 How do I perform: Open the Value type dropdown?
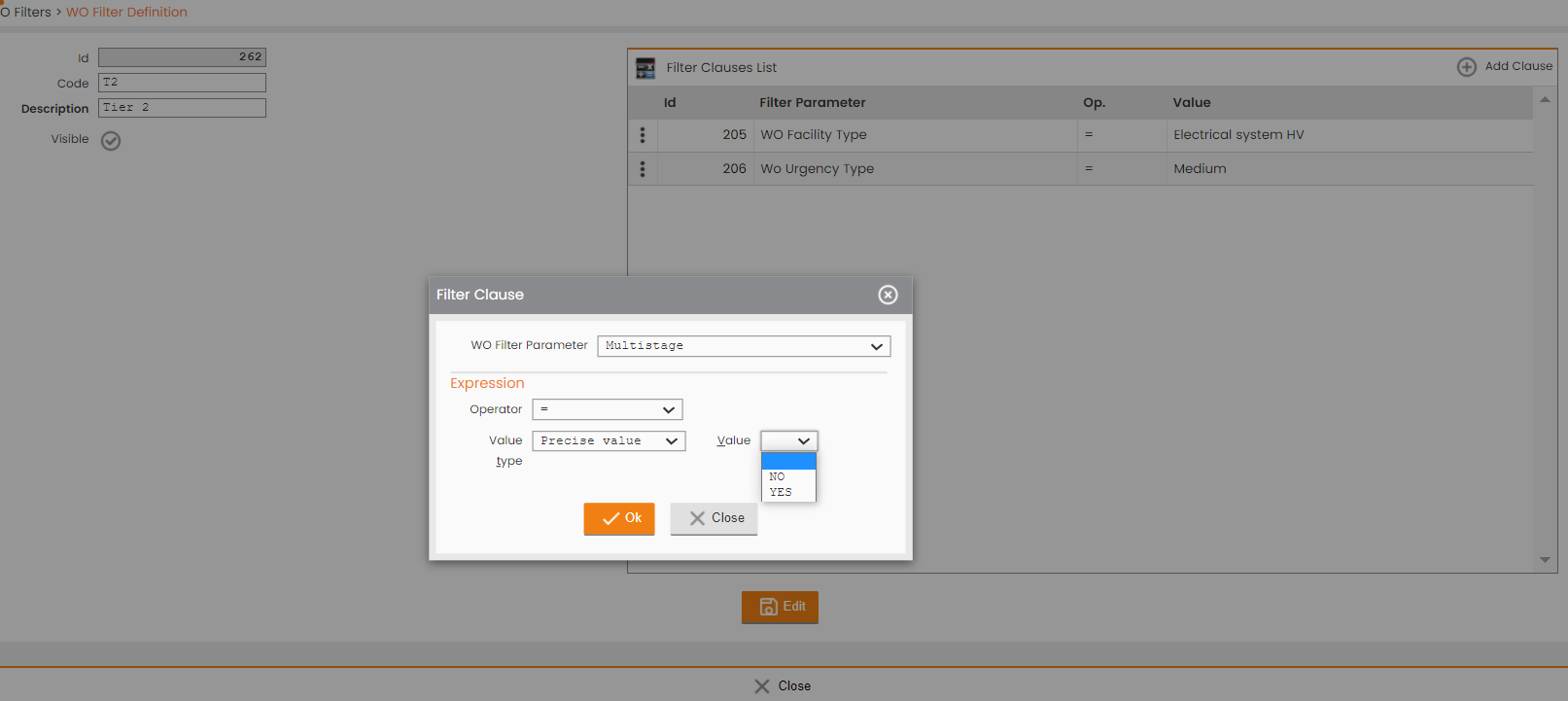[609, 441]
